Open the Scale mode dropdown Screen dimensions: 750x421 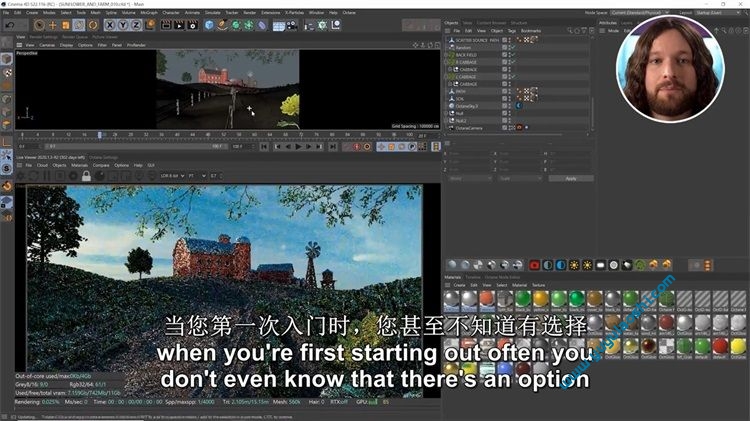pyautogui.click(x=520, y=178)
